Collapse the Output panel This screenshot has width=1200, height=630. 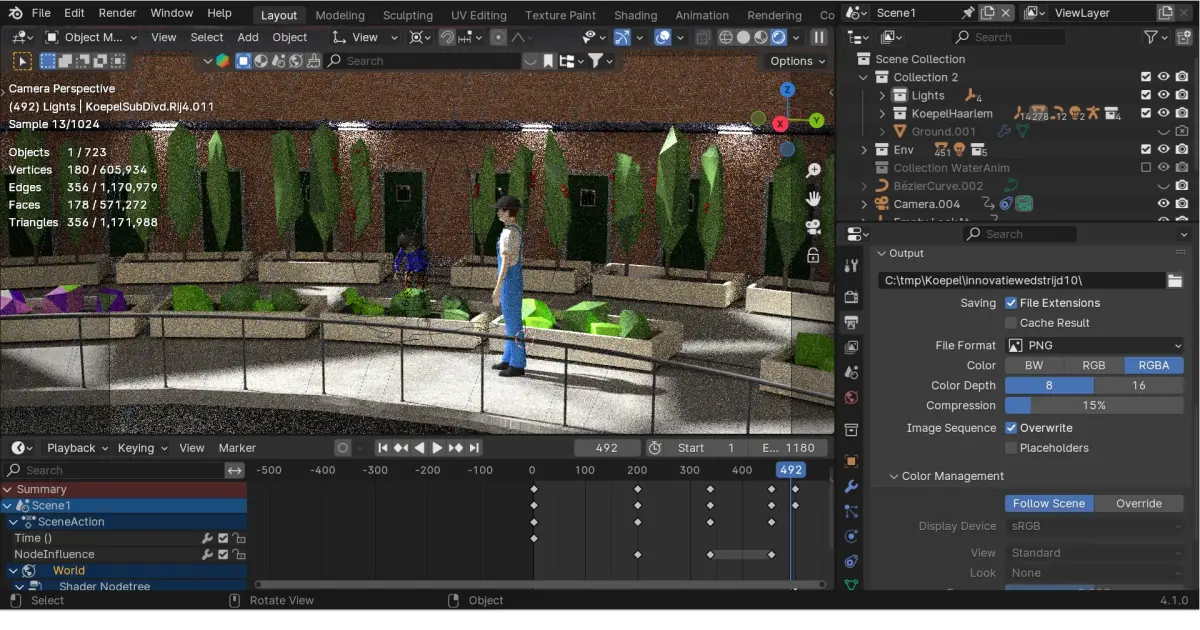point(880,254)
